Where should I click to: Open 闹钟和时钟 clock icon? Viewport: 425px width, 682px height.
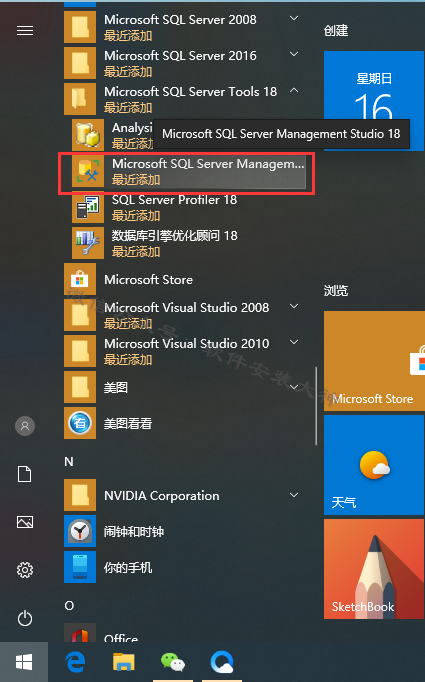[x=80, y=531]
